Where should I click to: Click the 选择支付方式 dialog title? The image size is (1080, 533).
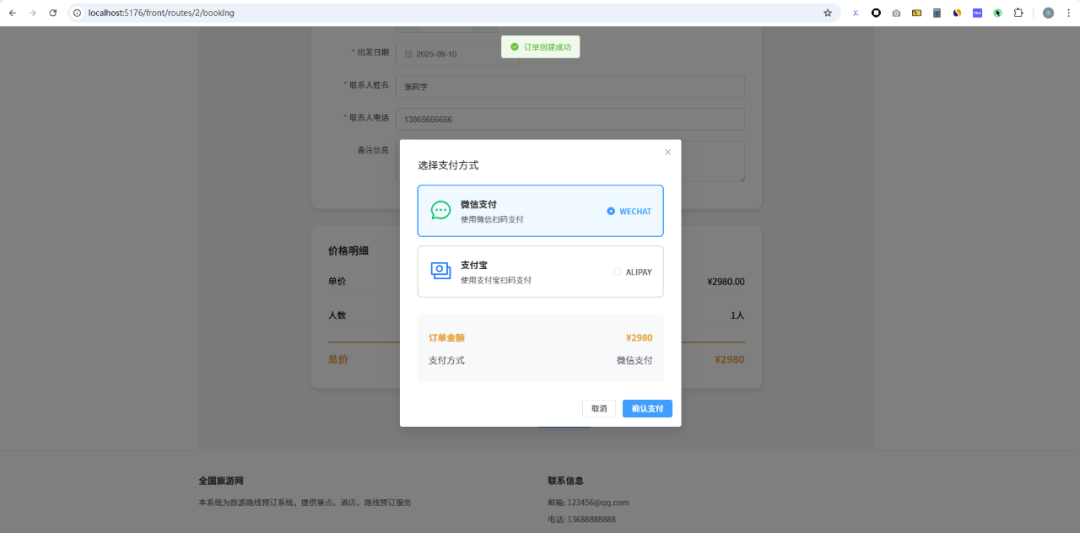point(448,165)
